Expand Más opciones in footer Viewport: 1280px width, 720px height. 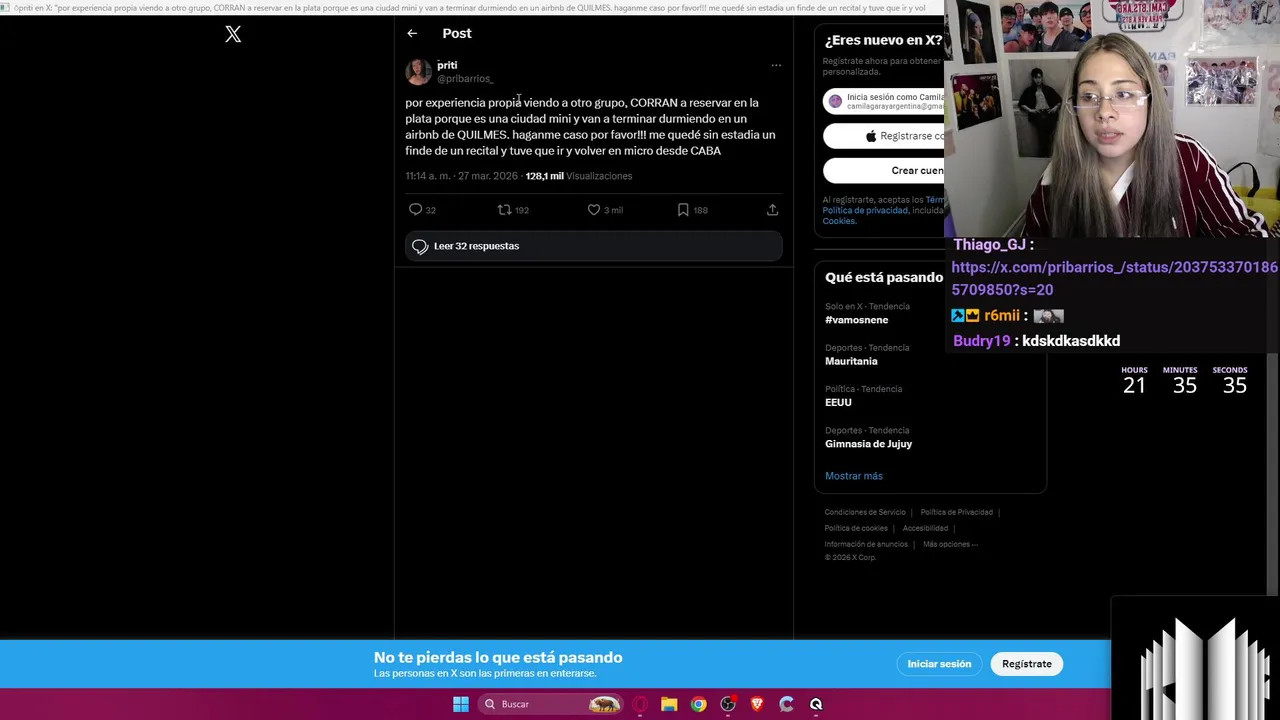(950, 544)
